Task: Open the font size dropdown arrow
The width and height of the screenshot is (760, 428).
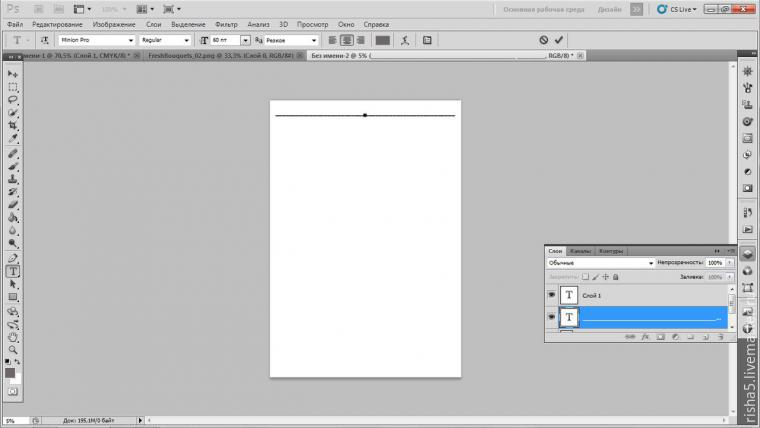Action: point(246,40)
